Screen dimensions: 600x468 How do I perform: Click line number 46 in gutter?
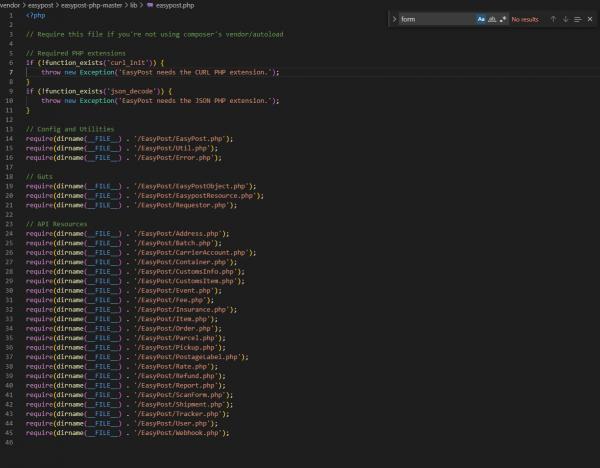point(9,443)
